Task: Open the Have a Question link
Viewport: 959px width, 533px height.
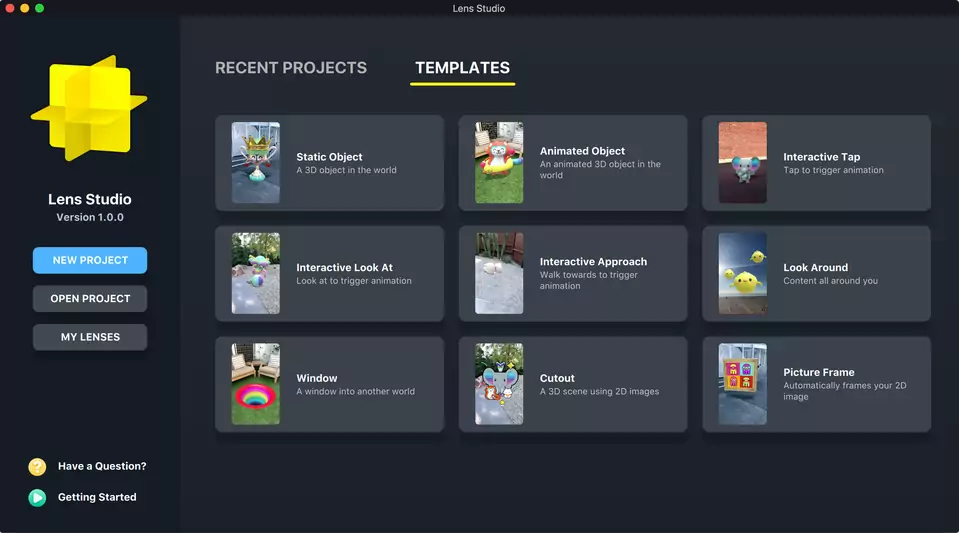Action: coord(102,466)
